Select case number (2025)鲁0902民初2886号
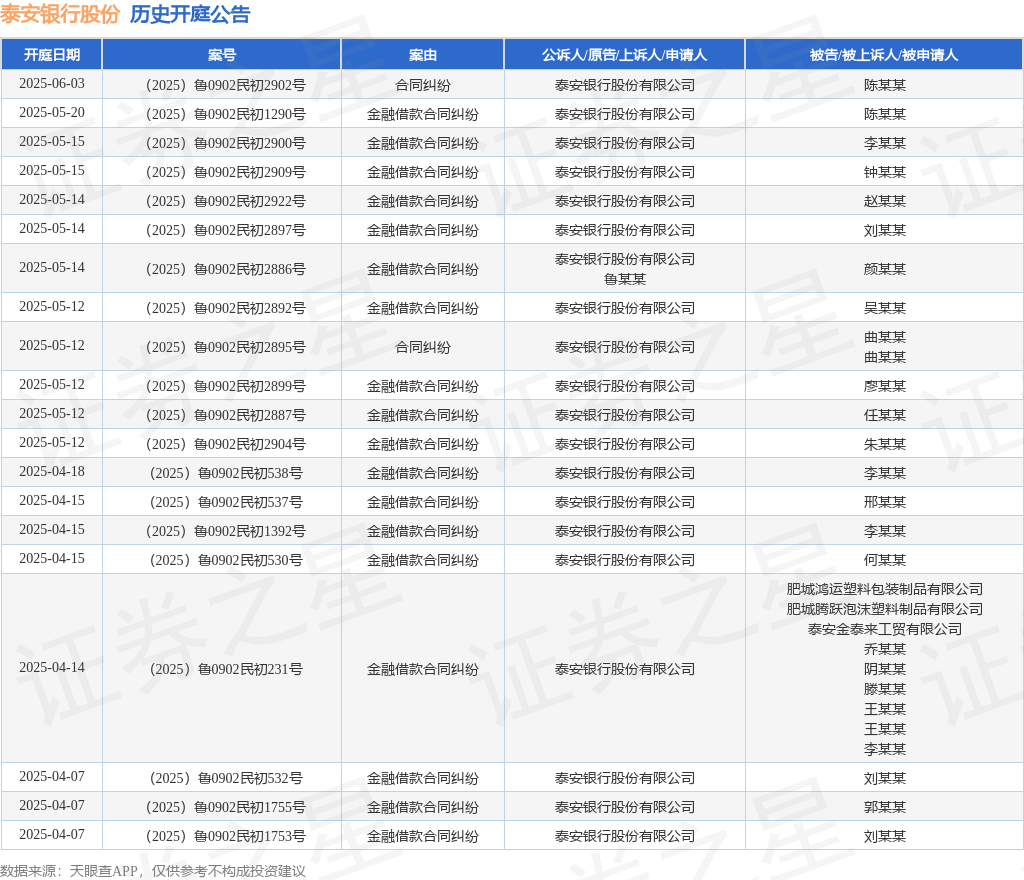This screenshot has width=1024, height=880. 225,269
